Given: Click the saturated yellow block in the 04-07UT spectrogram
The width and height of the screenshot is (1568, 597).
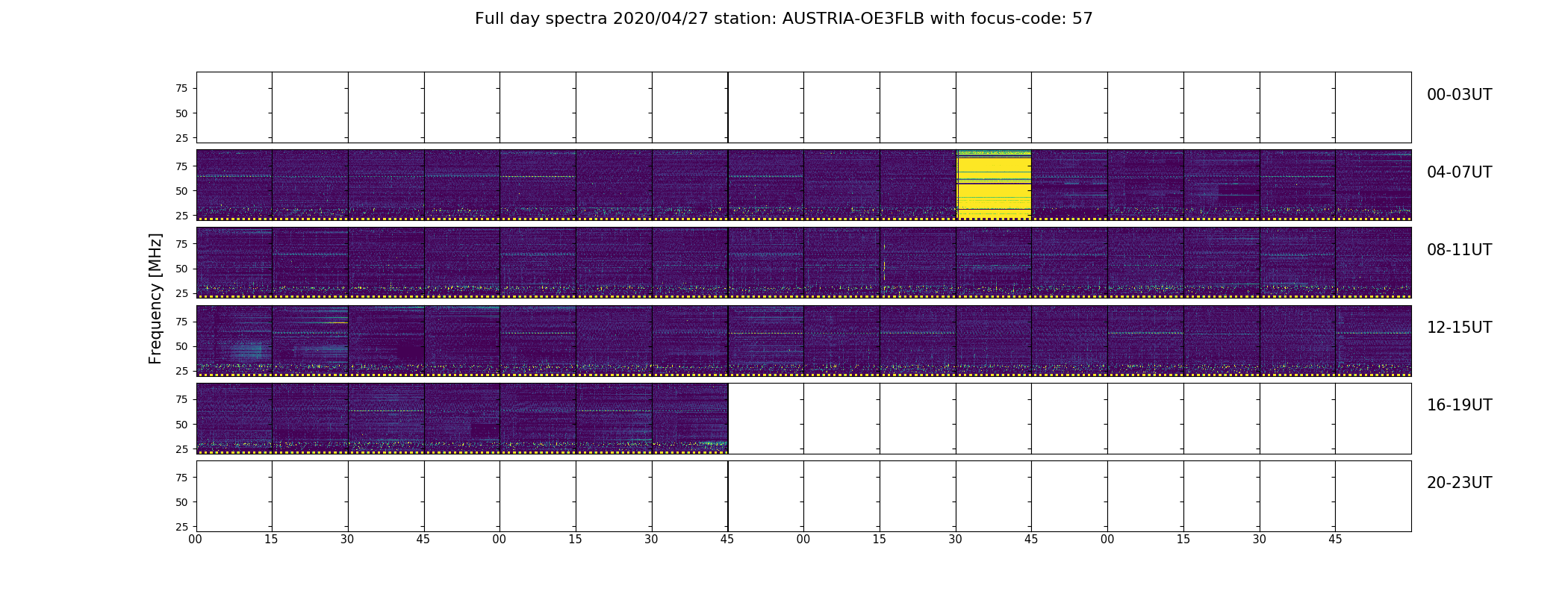Looking at the screenshot, I should click(994, 185).
